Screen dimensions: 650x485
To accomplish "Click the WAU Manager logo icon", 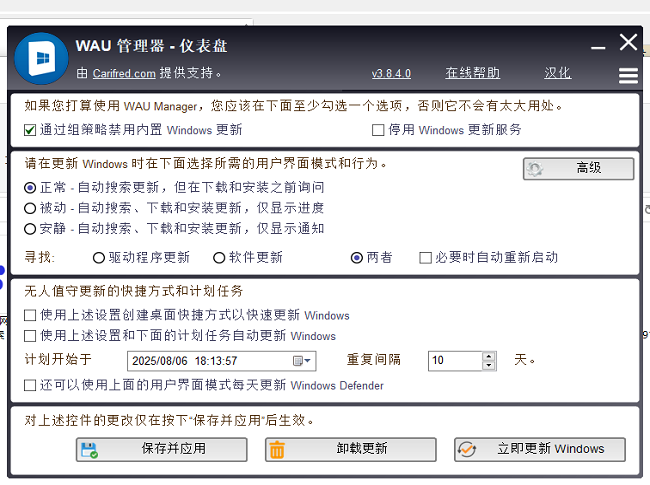I will [x=41, y=58].
